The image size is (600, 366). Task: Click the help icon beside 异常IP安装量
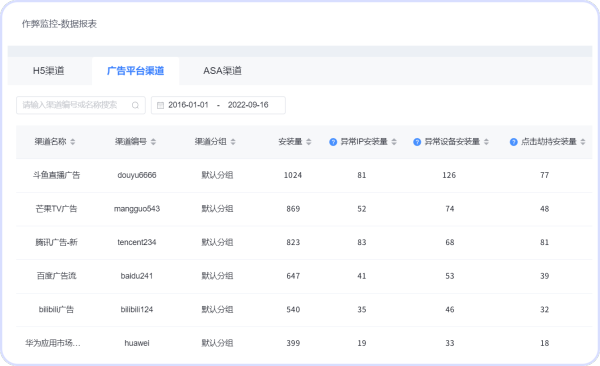point(333,142)
